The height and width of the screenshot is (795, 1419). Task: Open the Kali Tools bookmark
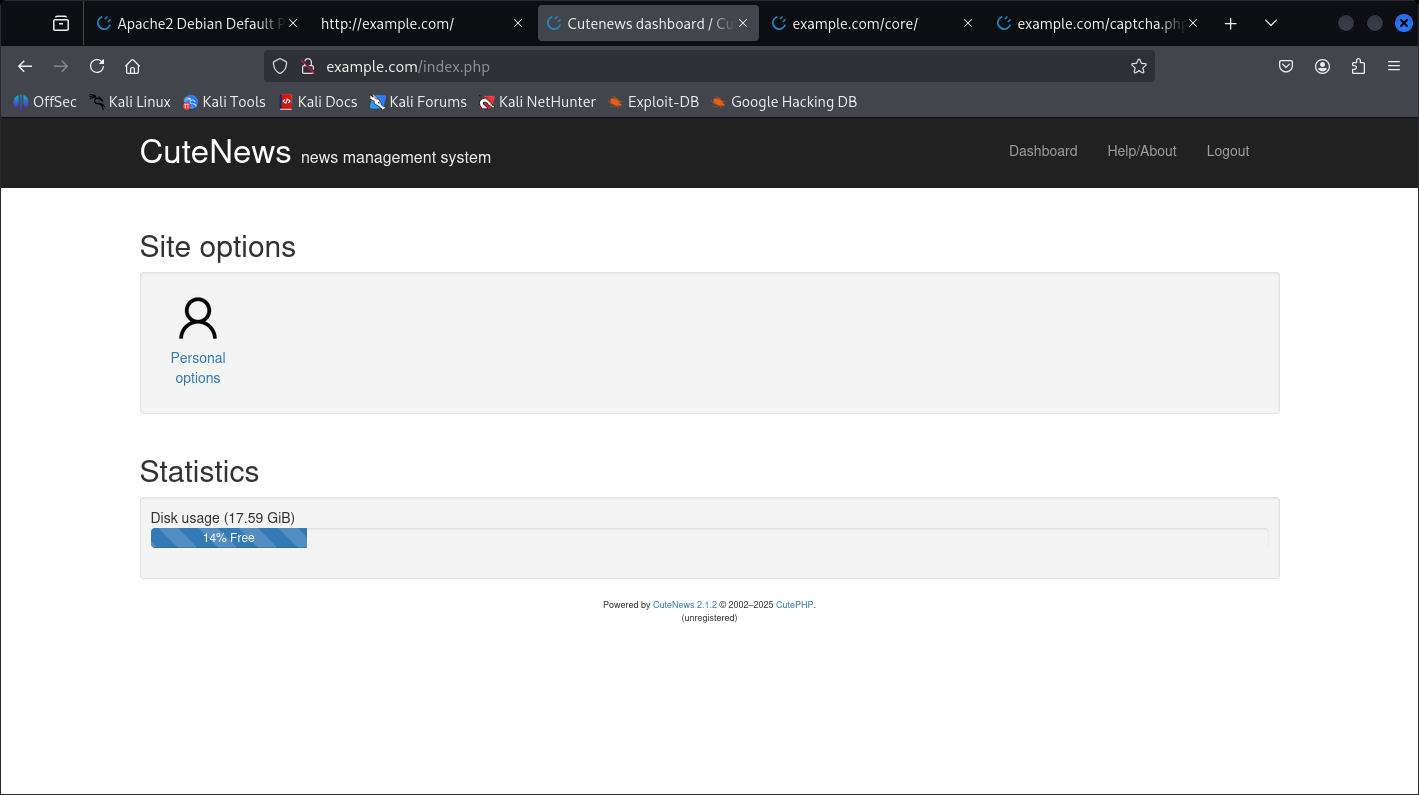[224, 102]
